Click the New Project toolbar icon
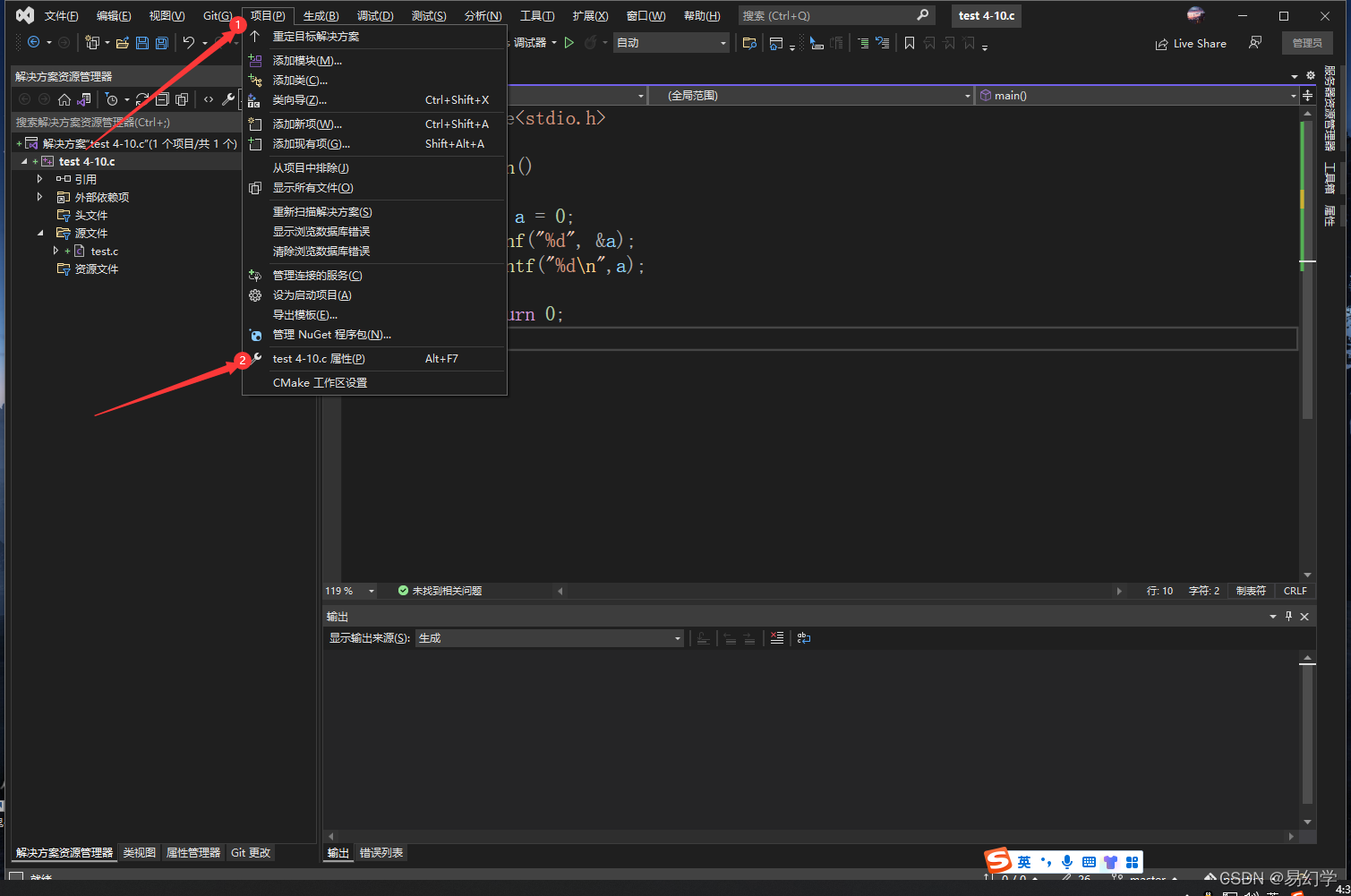Screen dimensions: 1351x896 click(91, 42)
